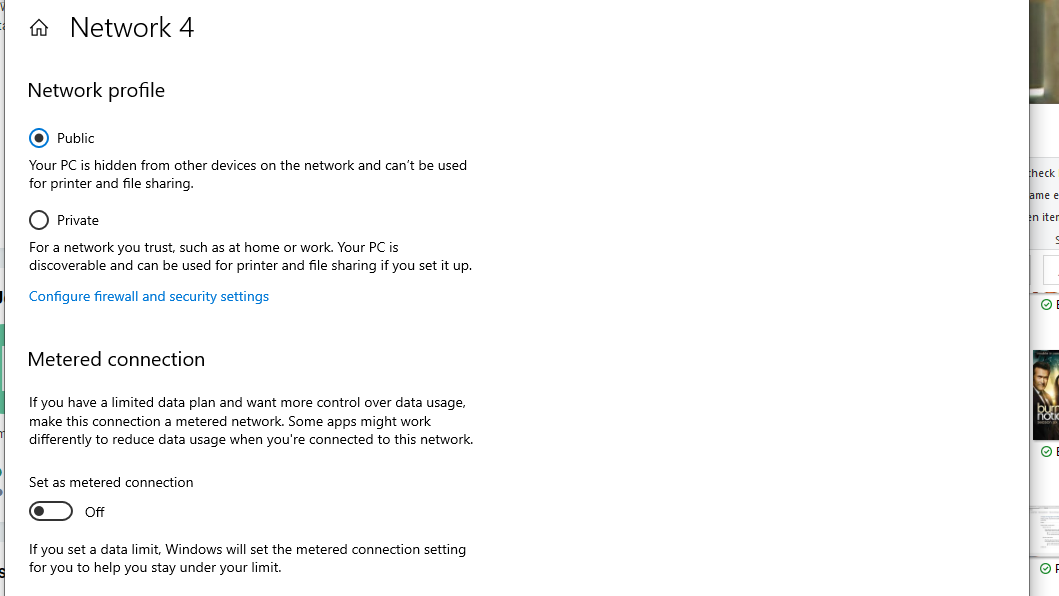Select the Public network profile
1059x596 pixels.
[x=39, y=138]
